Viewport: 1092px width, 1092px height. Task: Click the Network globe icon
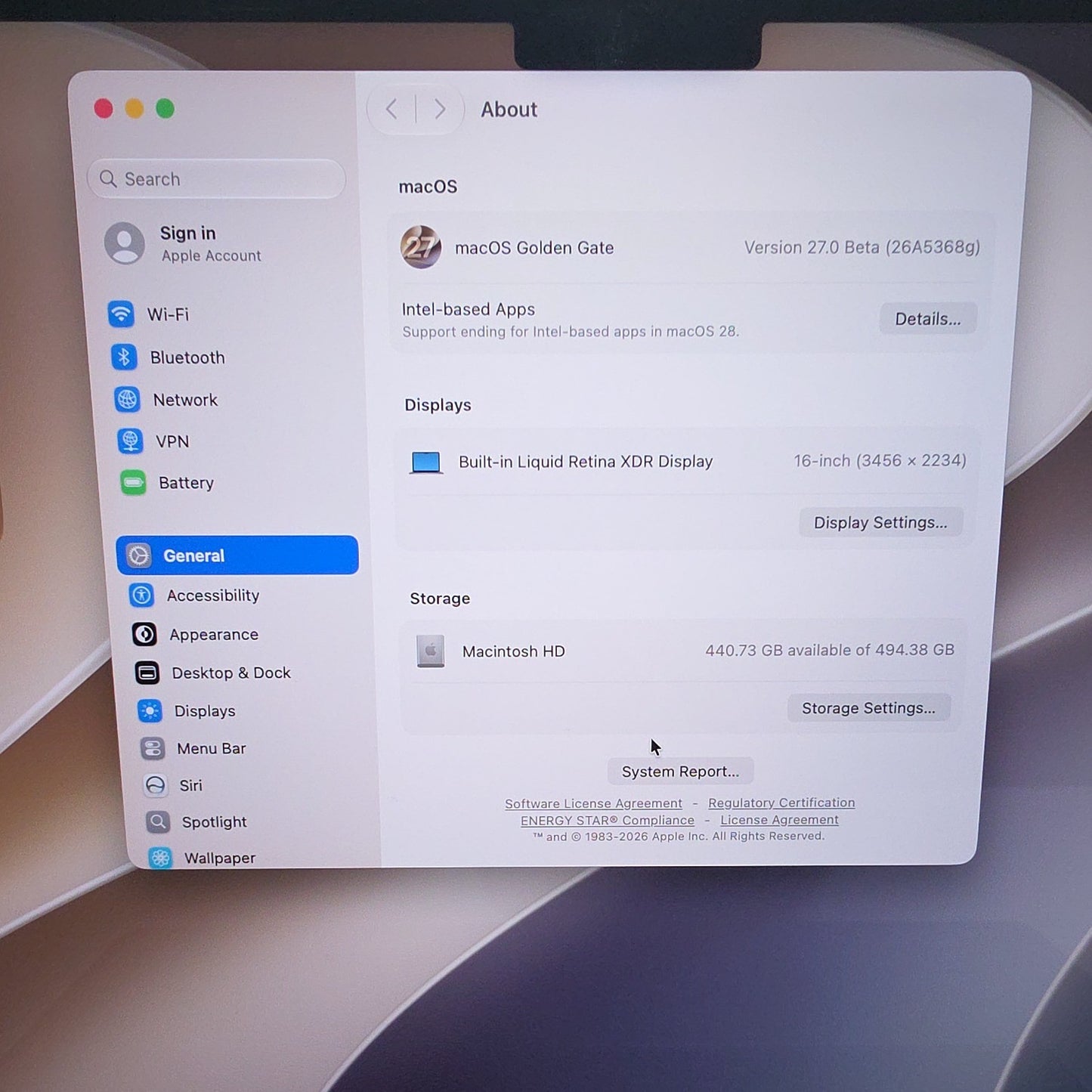(127, 399)
